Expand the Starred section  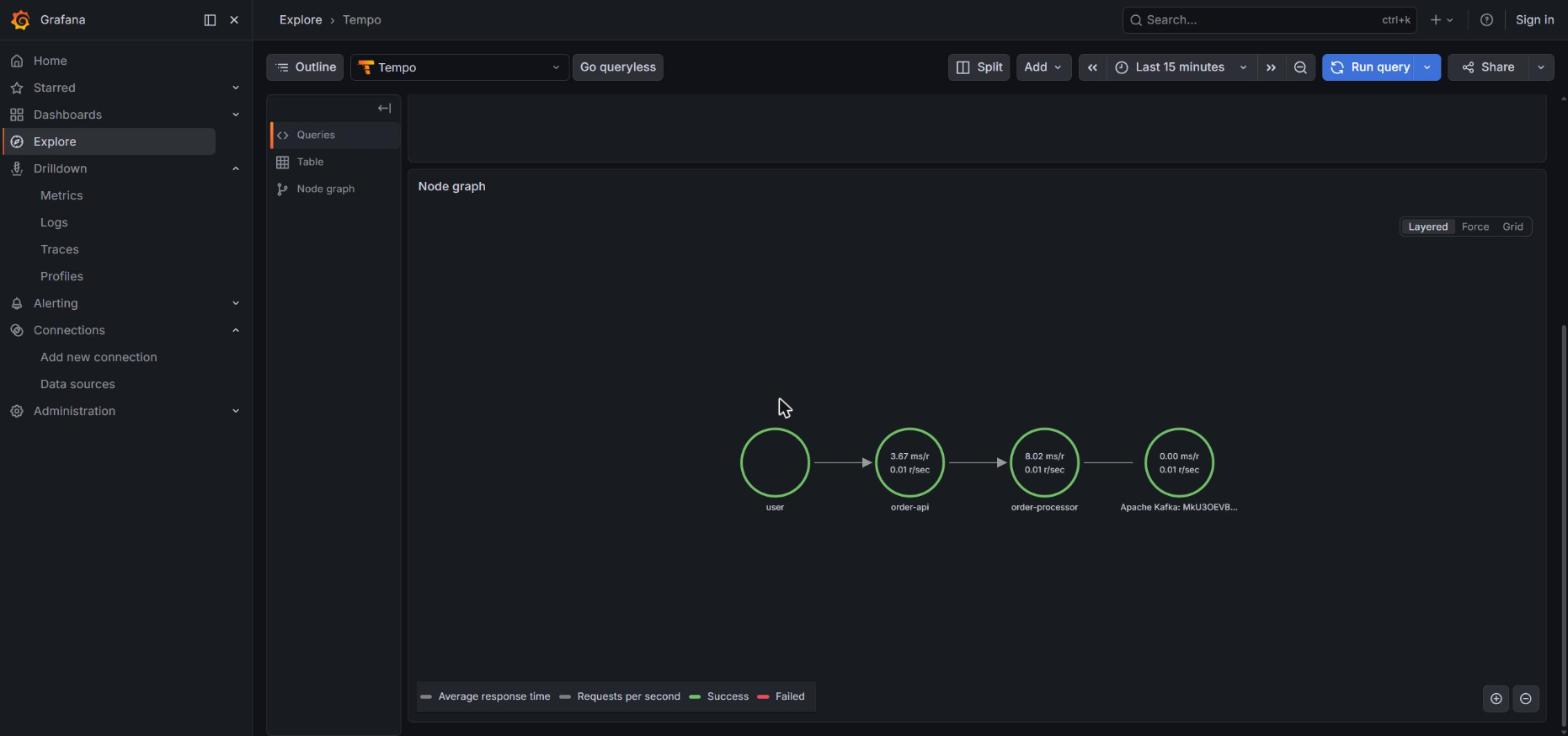click(236, 88)
